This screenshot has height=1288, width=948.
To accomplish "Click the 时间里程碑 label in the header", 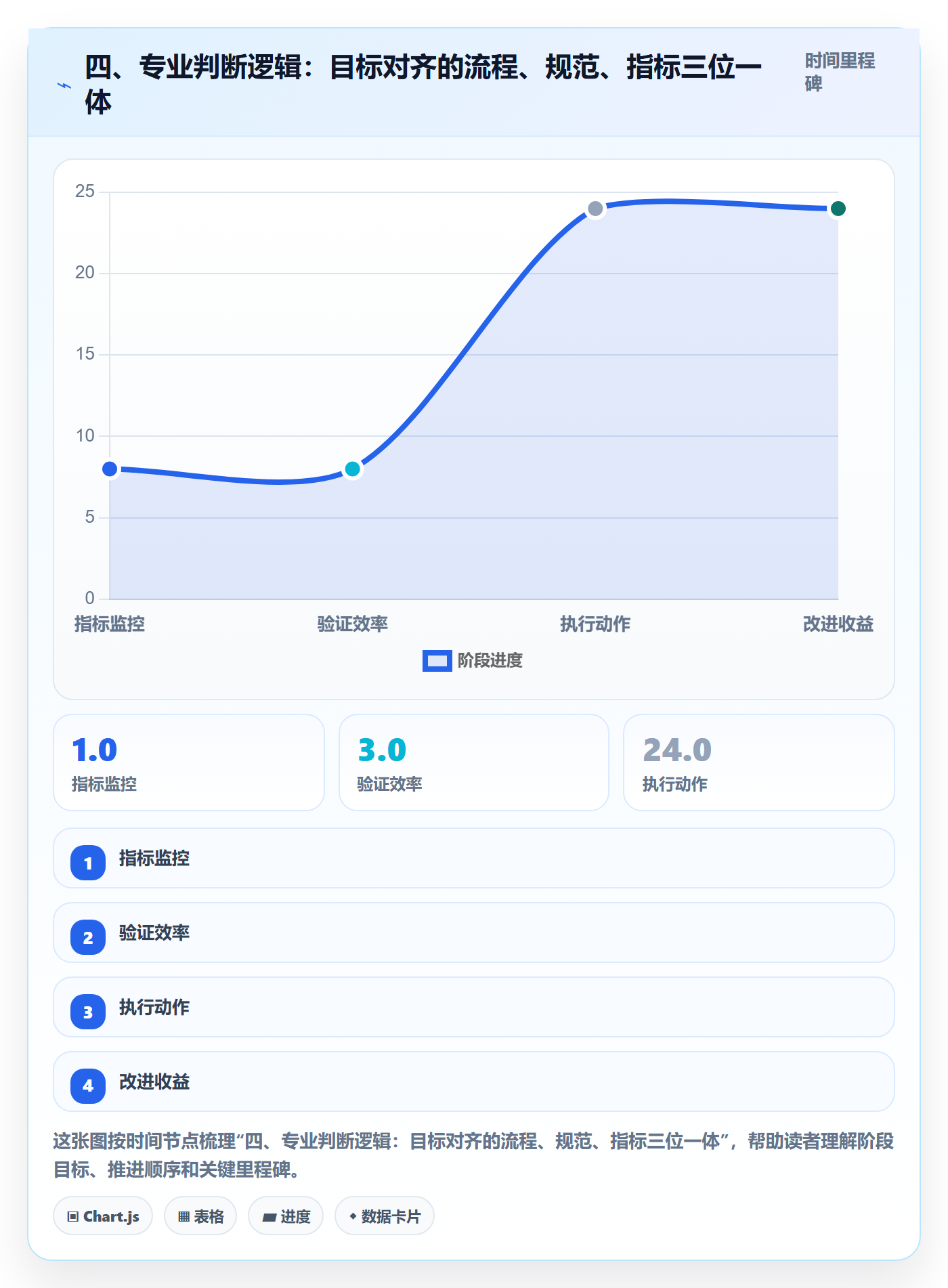I will (x=840, y=72).
